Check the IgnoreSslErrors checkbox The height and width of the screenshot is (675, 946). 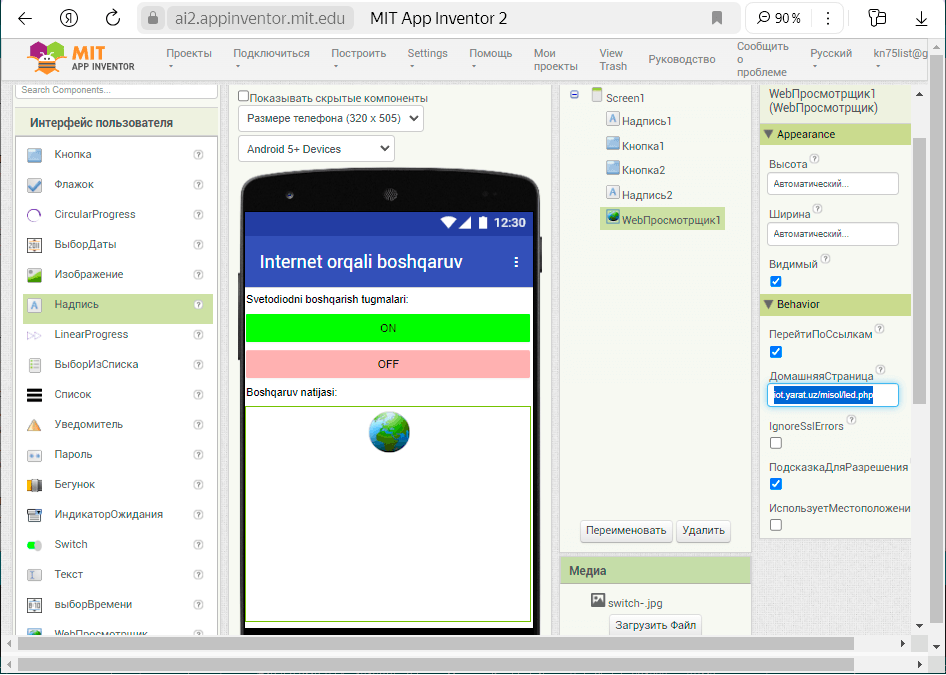(776, 443)
